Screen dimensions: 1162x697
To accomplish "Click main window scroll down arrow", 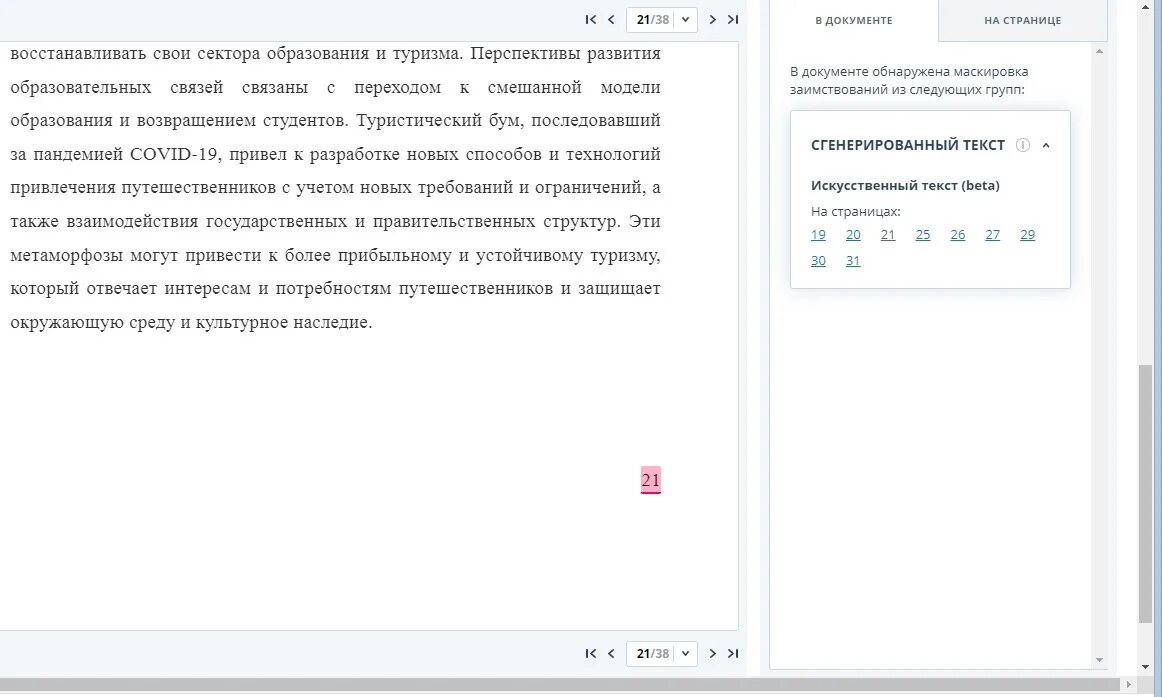I will 1145,667.
